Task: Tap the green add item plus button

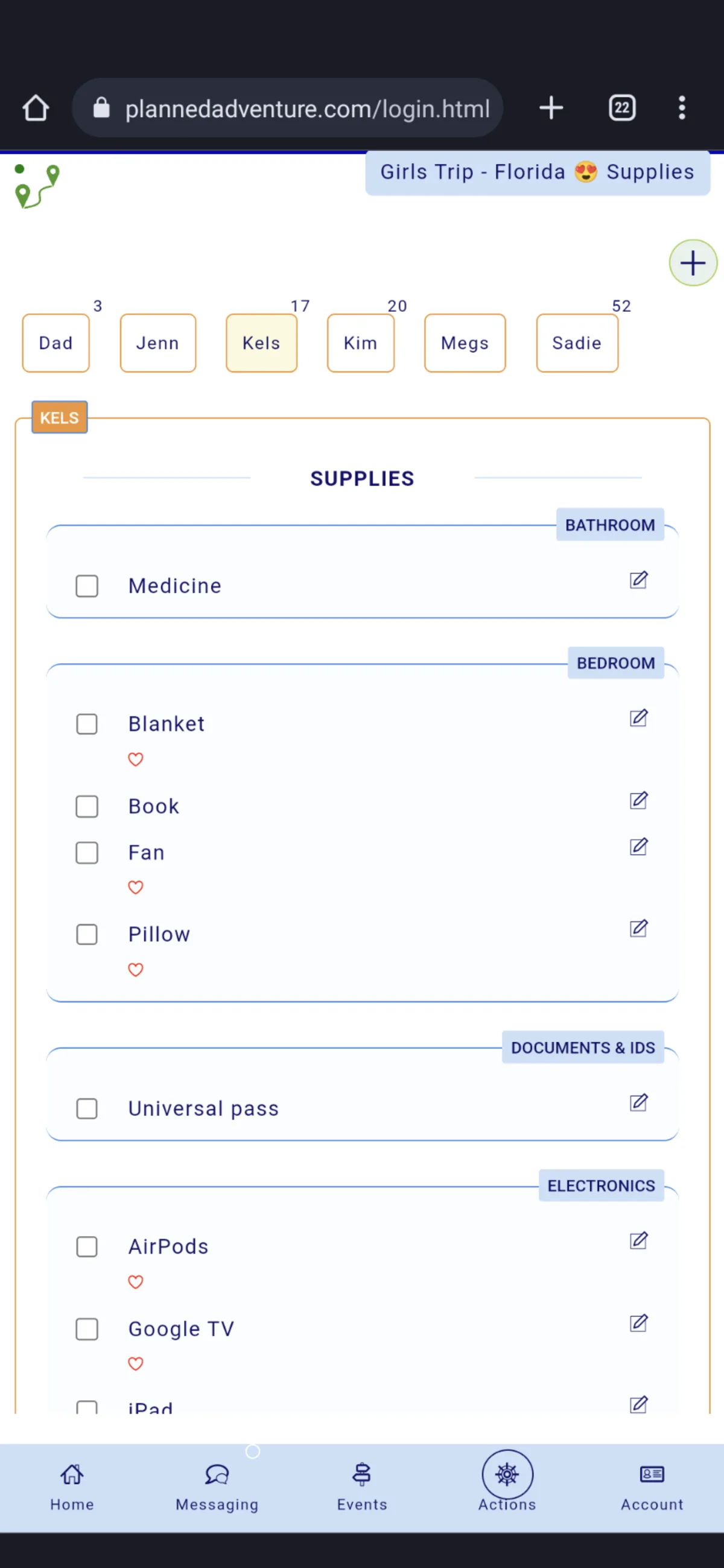Action: 693,263
